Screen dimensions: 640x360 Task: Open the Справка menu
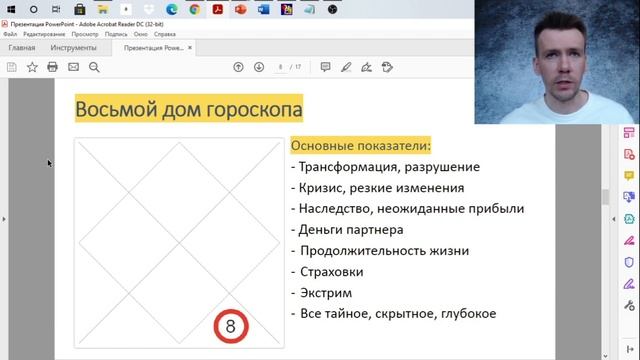coord(164,34)
